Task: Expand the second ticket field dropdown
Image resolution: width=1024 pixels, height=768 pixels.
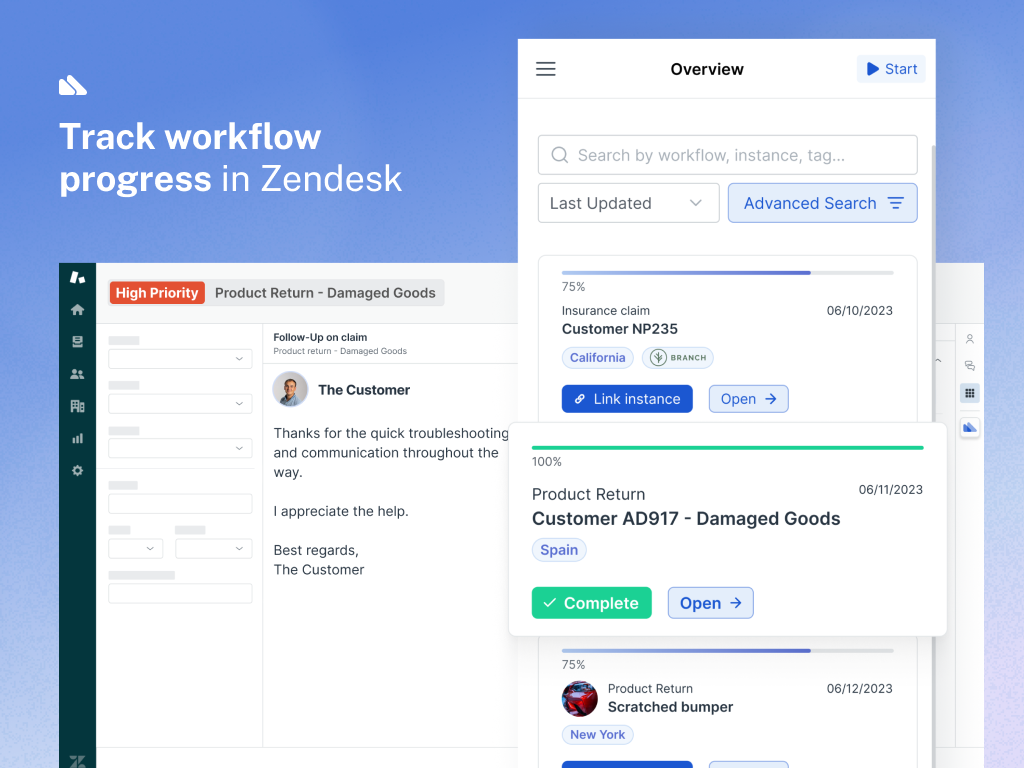Action: (x=180, y=404)
